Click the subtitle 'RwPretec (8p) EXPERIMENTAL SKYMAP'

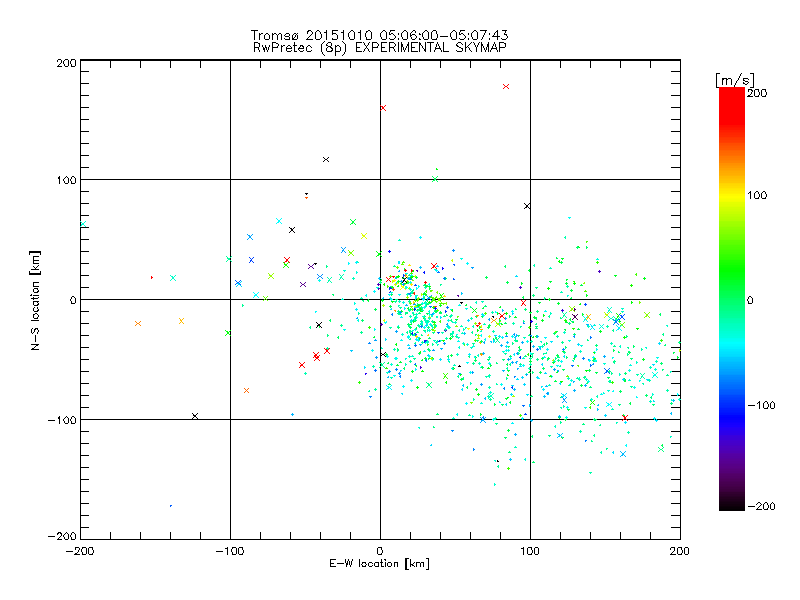(x=380, y=47)
